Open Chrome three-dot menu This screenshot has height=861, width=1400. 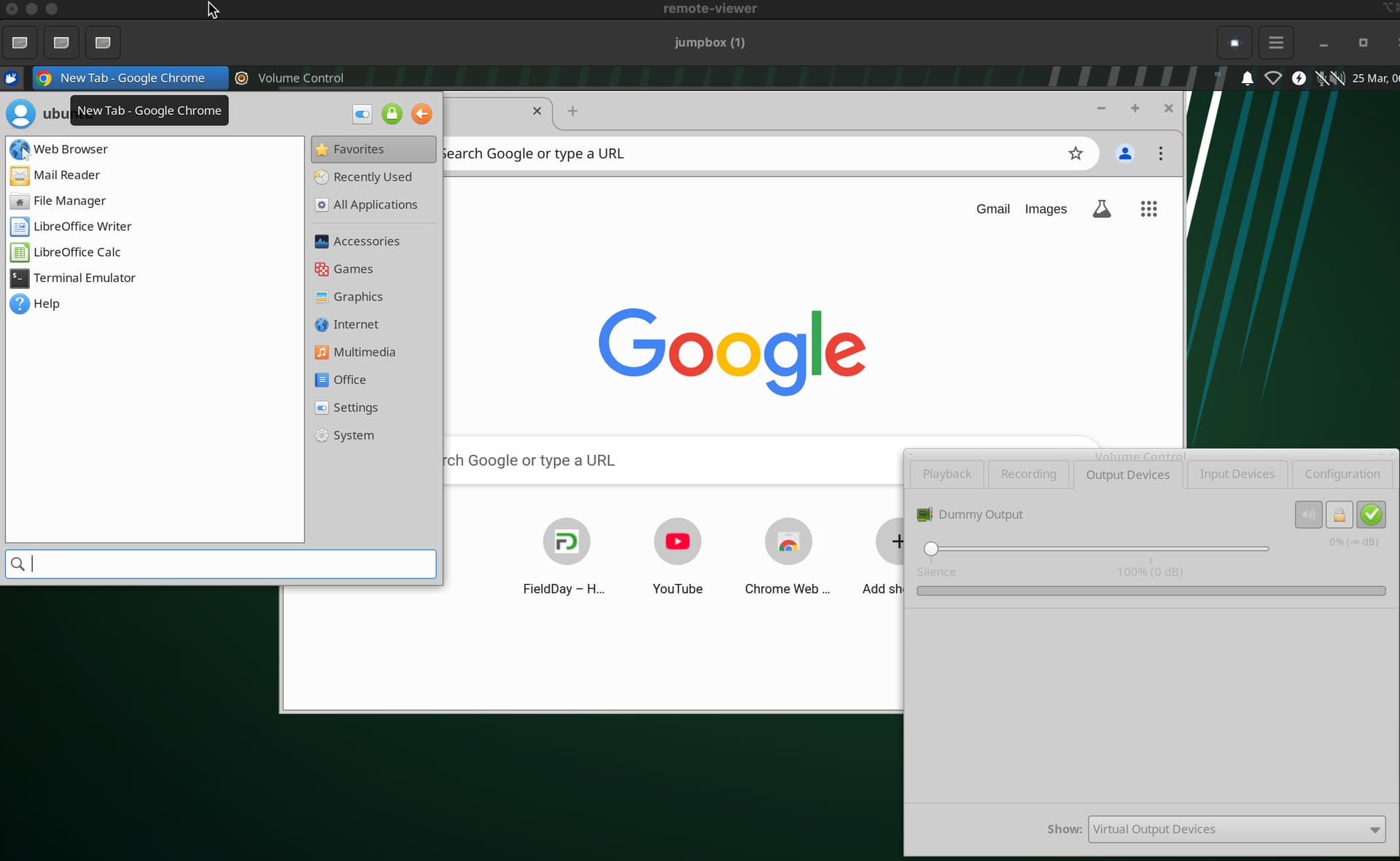coord(1161,153)
